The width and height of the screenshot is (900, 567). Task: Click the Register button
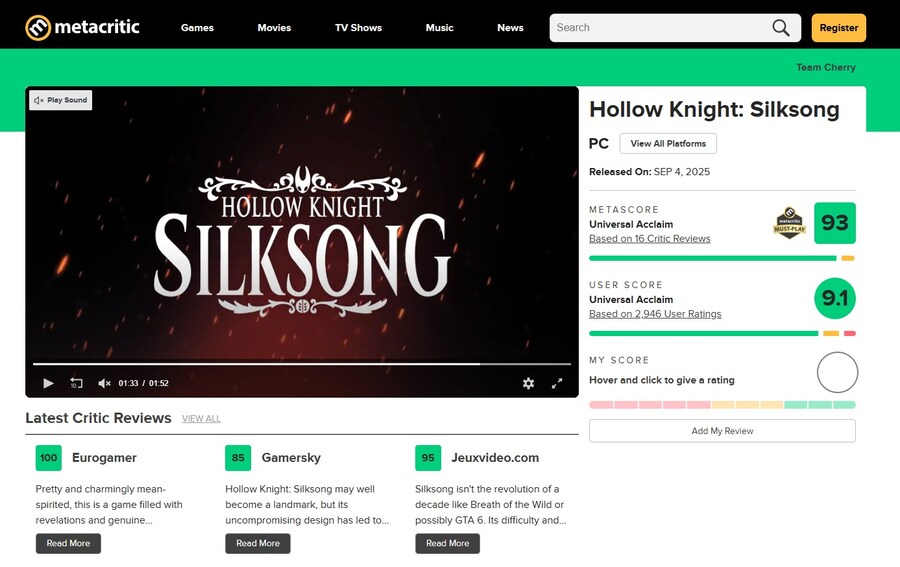[838, 28]
